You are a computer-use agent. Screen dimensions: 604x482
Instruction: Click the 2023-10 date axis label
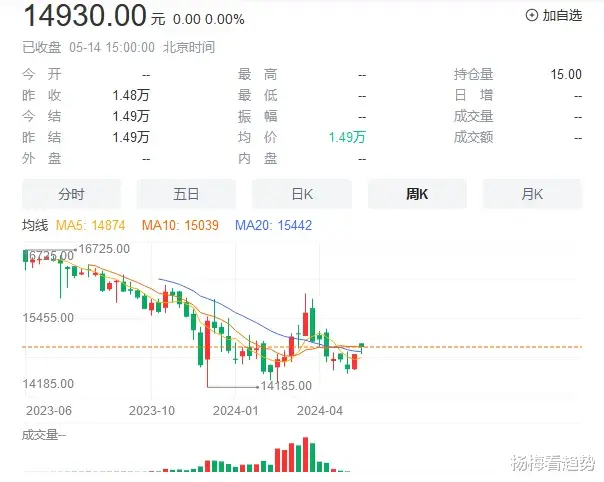click(x=152, y=411)
